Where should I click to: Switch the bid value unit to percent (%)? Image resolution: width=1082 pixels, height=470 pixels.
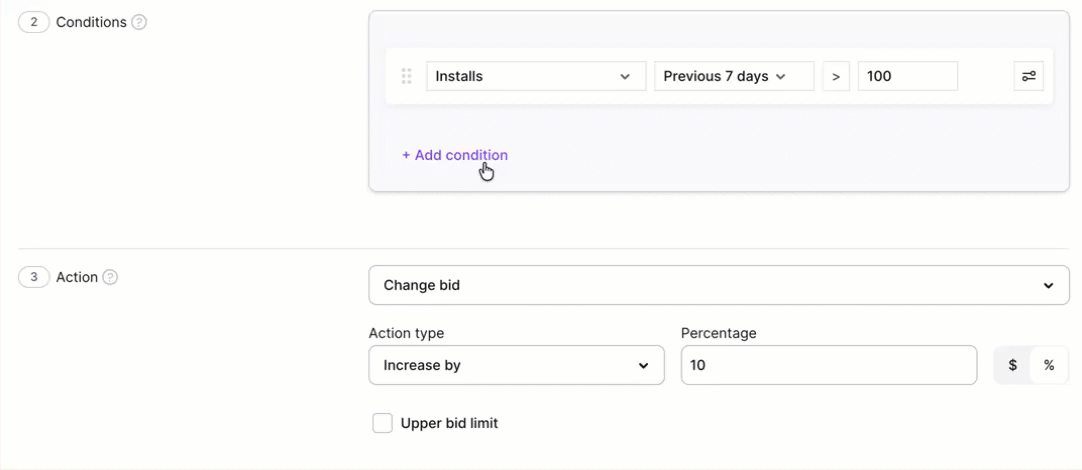[1048, 365]
